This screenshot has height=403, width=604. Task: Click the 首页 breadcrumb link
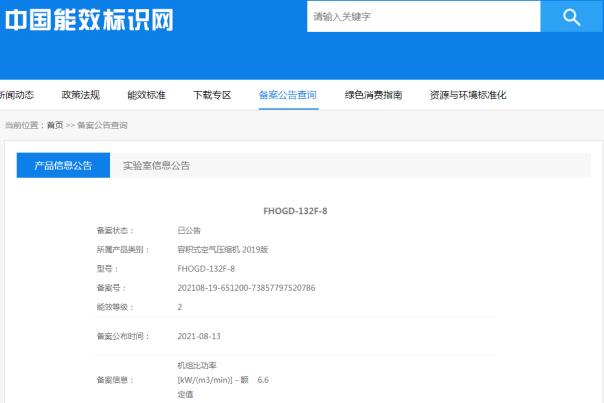(x=55, y=125)
